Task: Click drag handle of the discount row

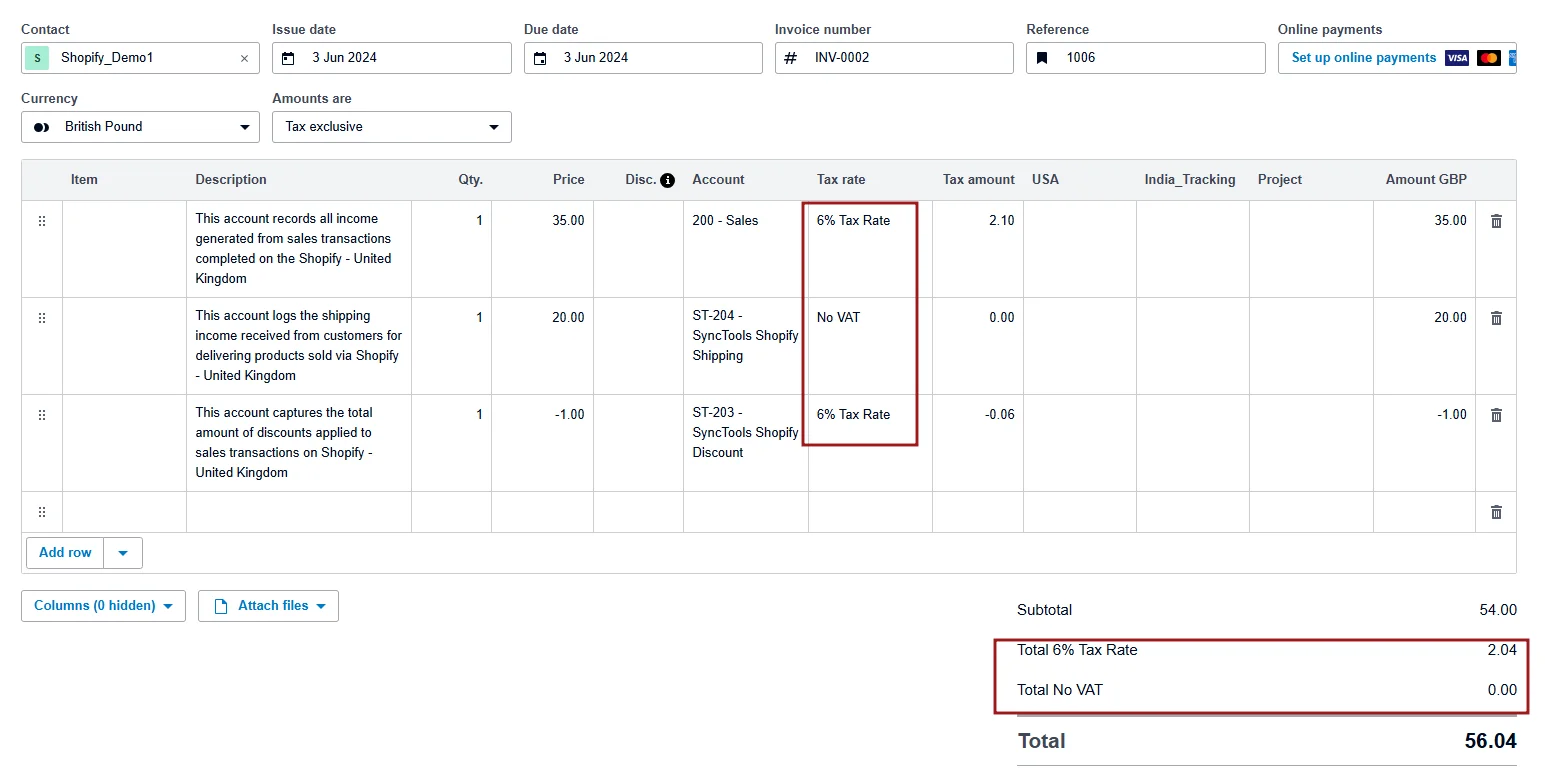Action: (42, 415)
